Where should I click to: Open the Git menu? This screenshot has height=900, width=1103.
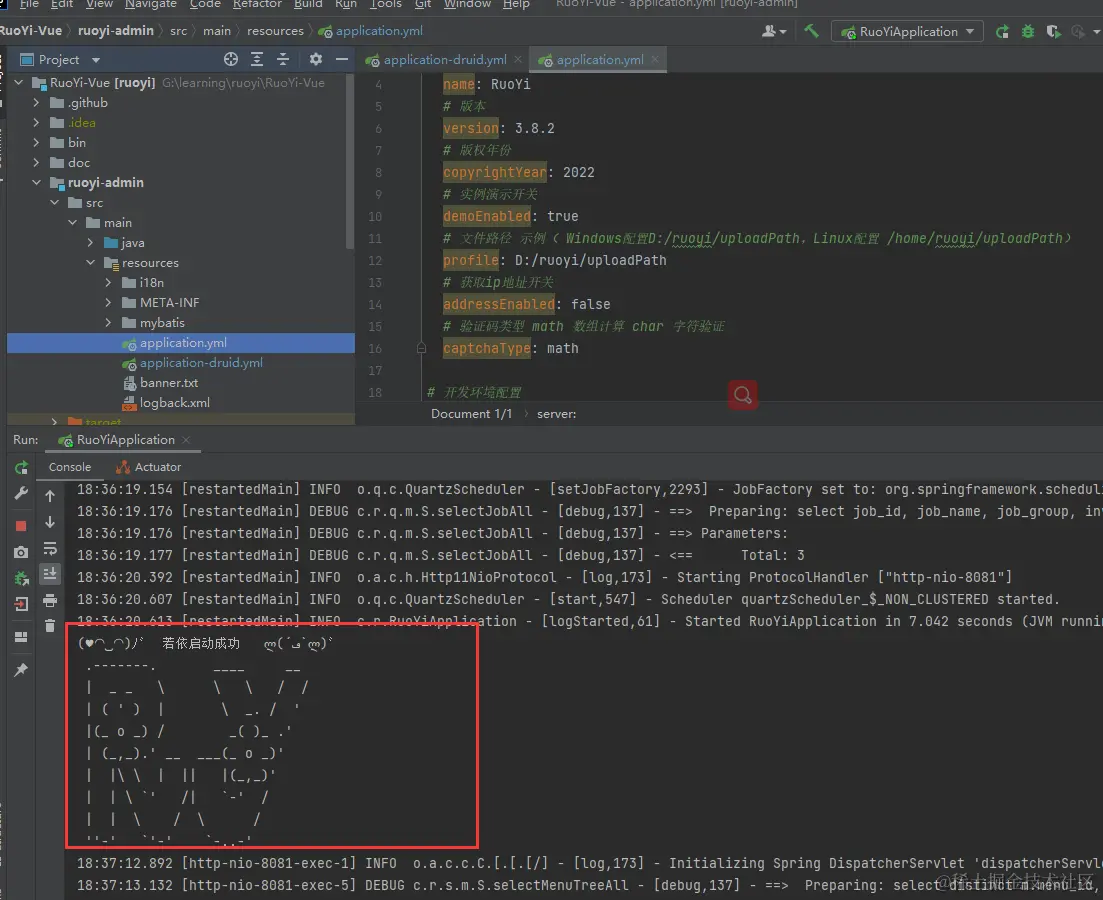(x=423, y=4)
